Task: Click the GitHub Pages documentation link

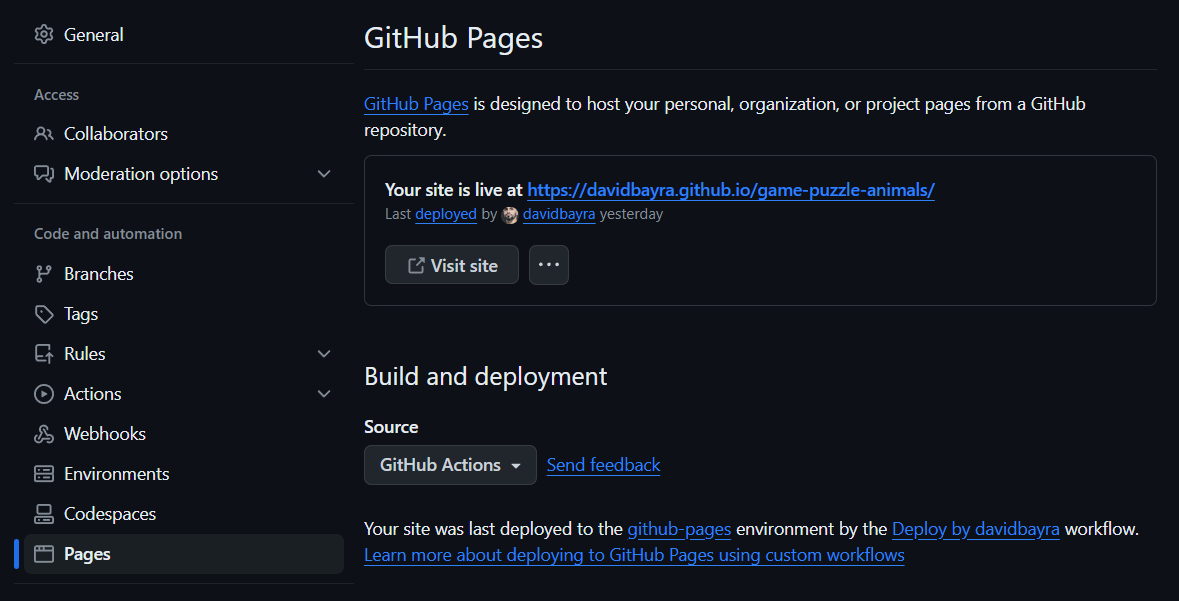Action: [417, 104]
